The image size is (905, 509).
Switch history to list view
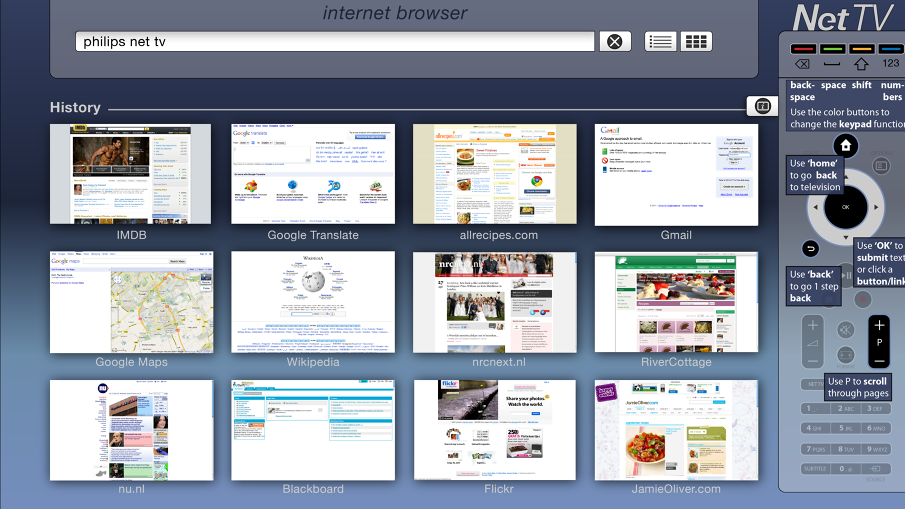[660, 41]
